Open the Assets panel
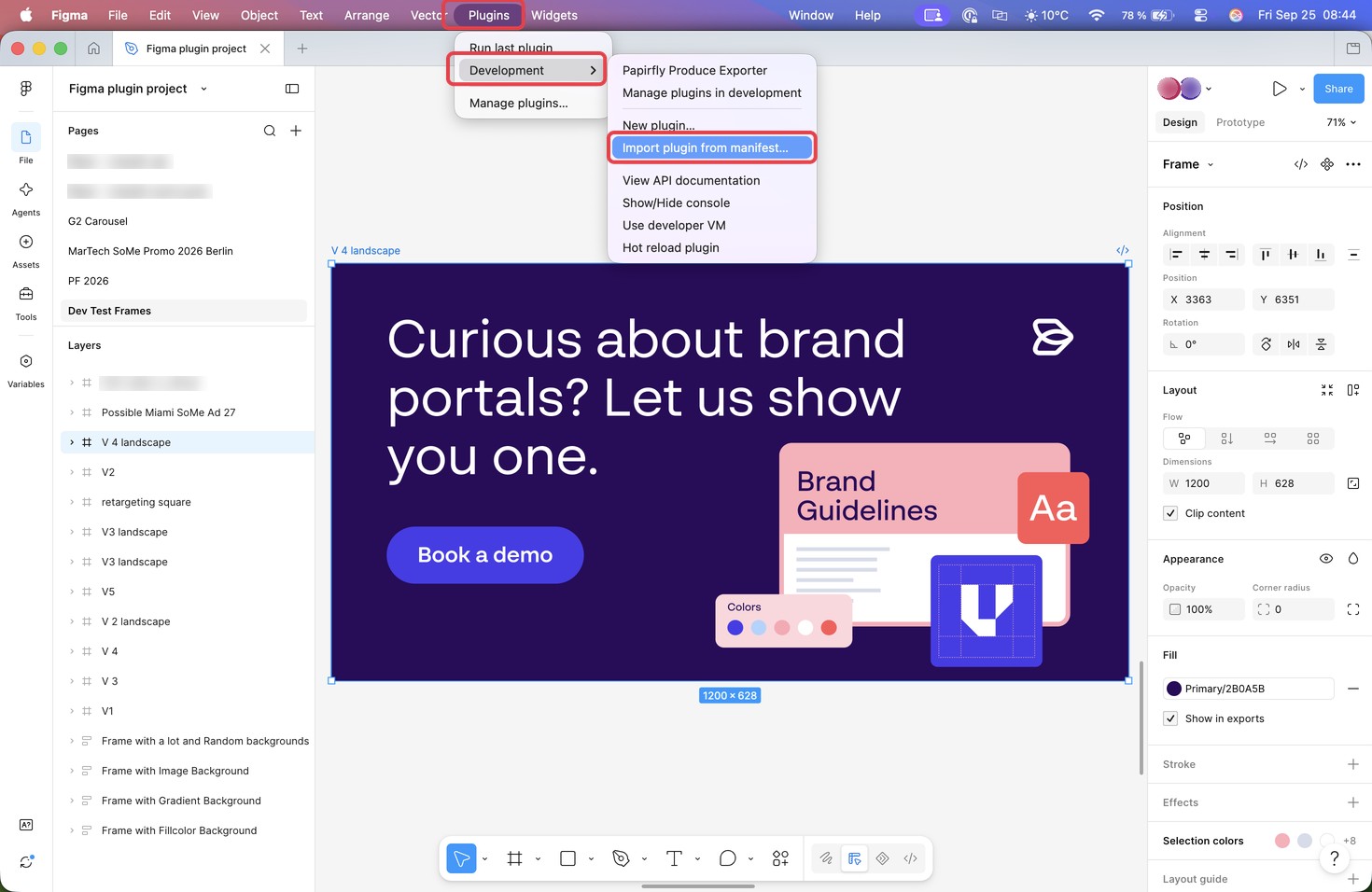 26,242
